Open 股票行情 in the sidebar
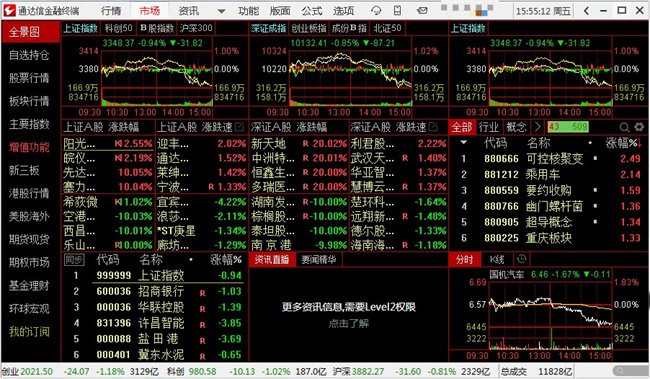The image size is (650, 379). click(x=29, y=78)
